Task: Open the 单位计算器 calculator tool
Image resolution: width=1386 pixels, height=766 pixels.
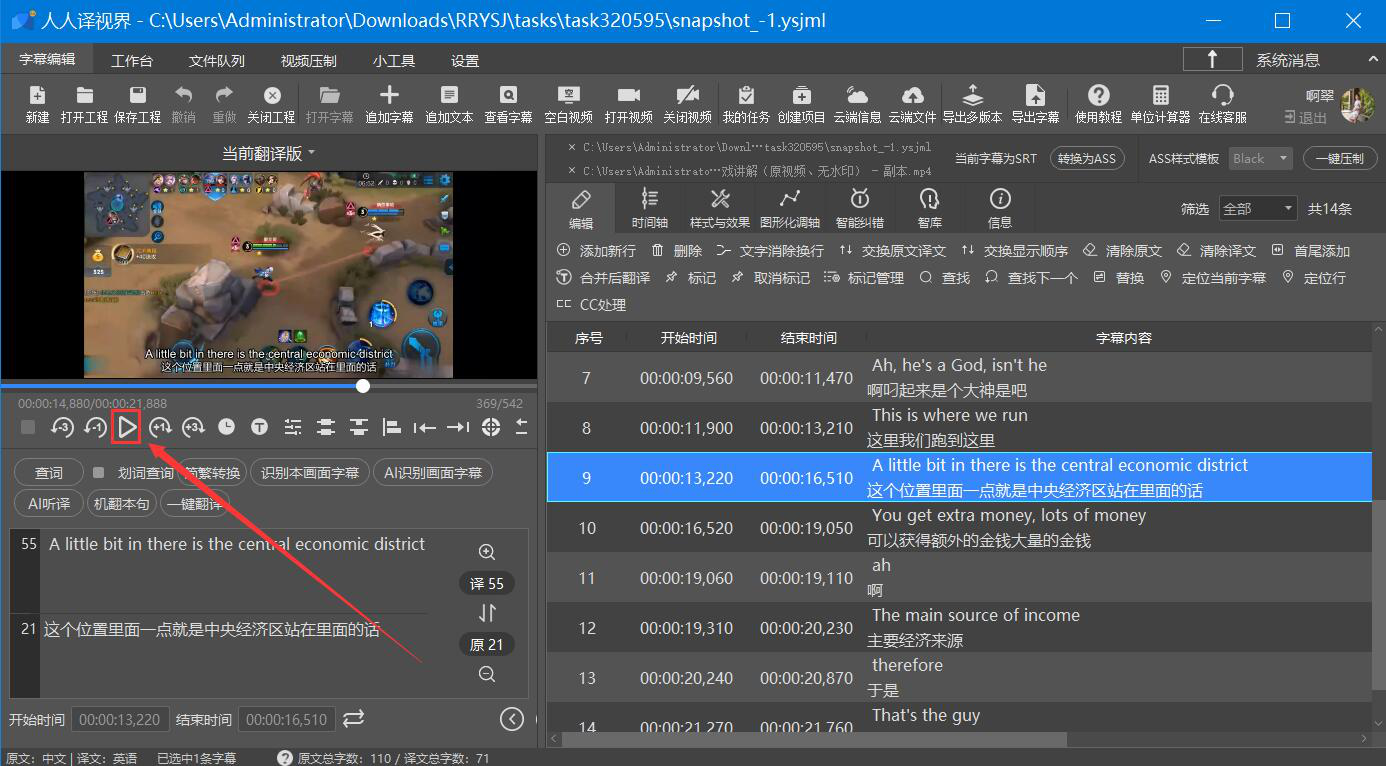Action: tap(1160, 96)
